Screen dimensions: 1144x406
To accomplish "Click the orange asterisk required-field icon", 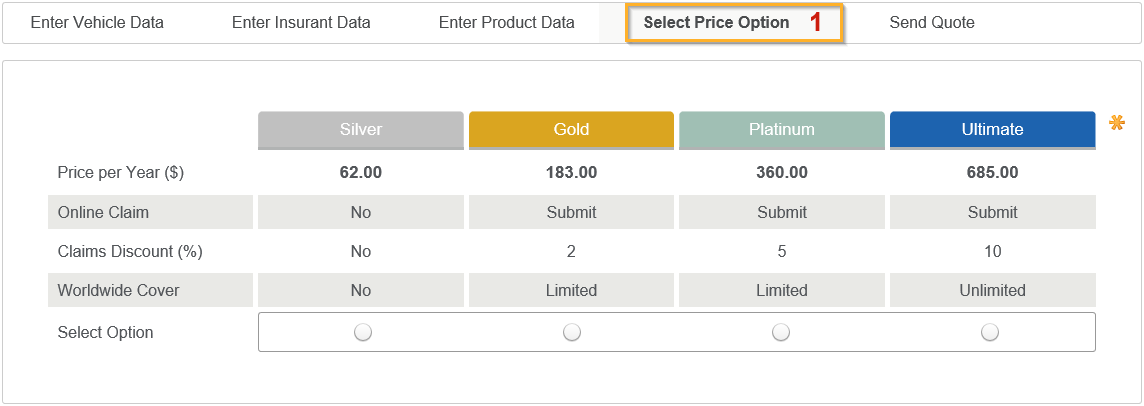I will pyautogui.click(x=1117, y=124).
